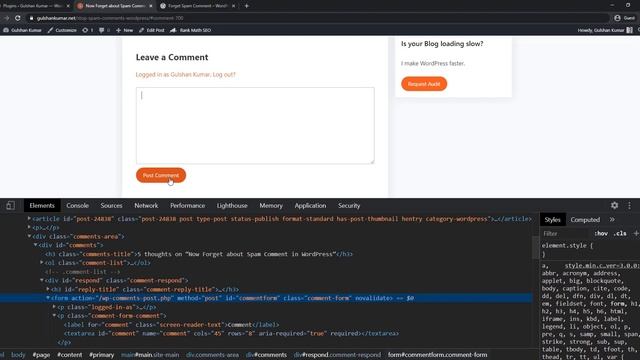Open the Memory panel tab

pos(271,206)
